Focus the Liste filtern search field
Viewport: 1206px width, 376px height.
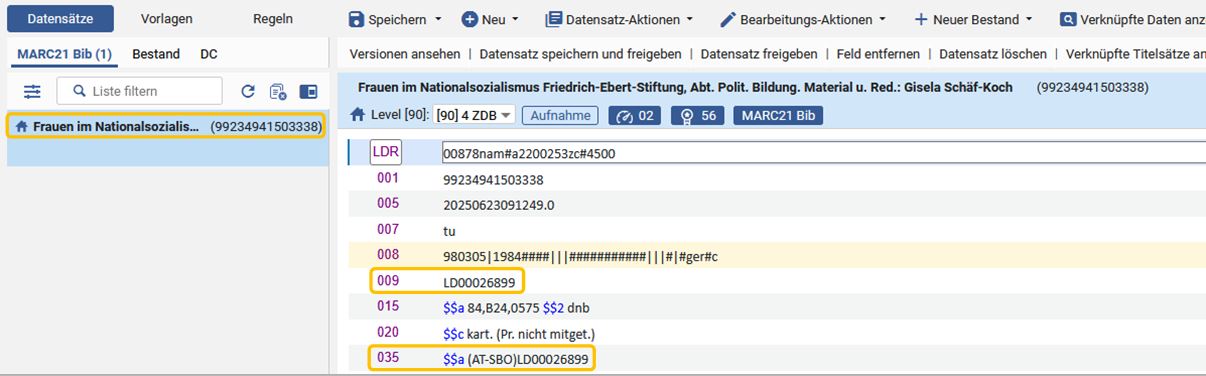point(140,91)
